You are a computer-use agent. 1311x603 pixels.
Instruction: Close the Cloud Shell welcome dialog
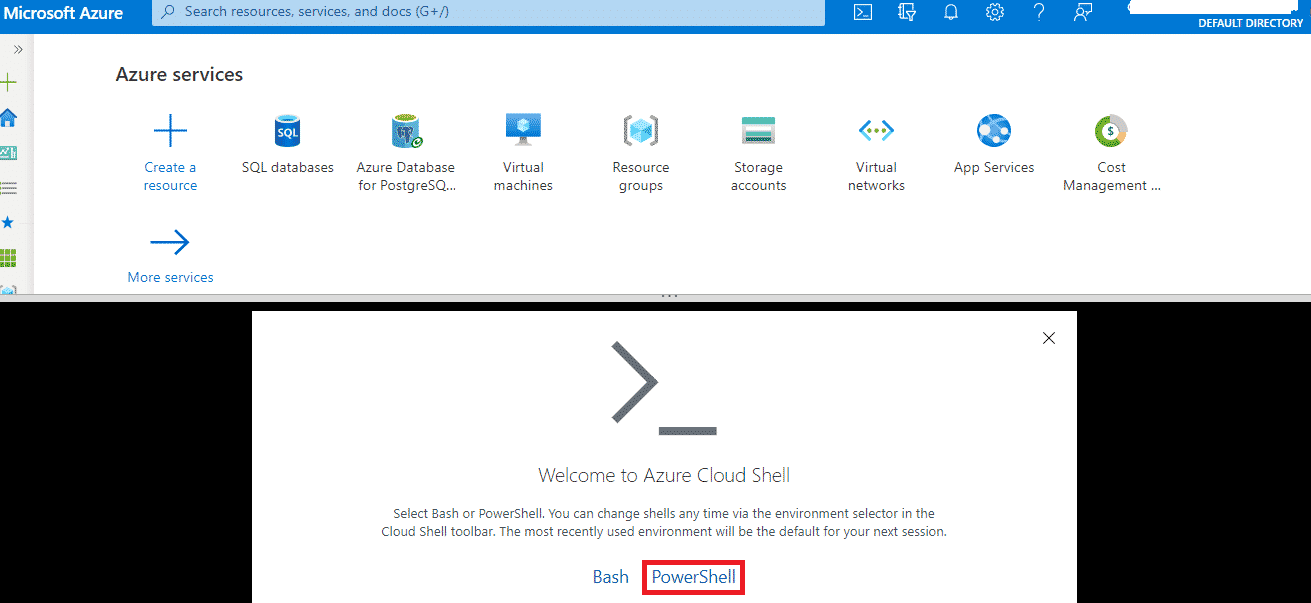[1049, 338]
